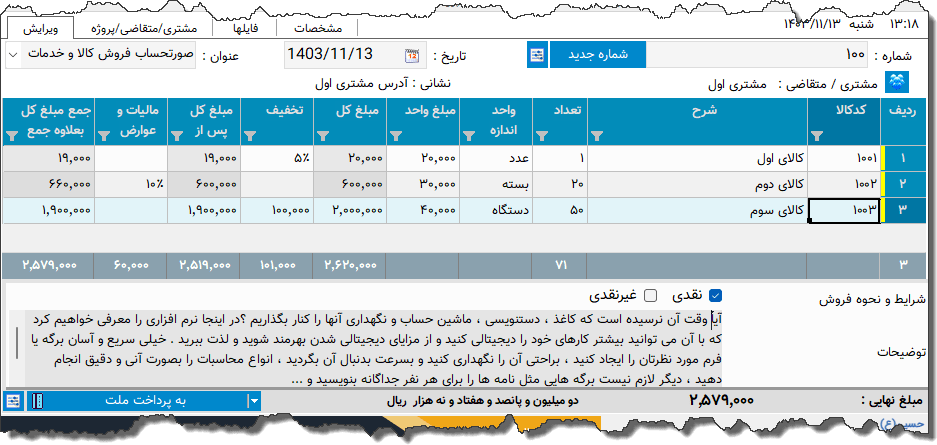This screenshot has width=937, height=445.
Task: Click product code cell ۱۰۰۱
Action: (x=844, y=158)
